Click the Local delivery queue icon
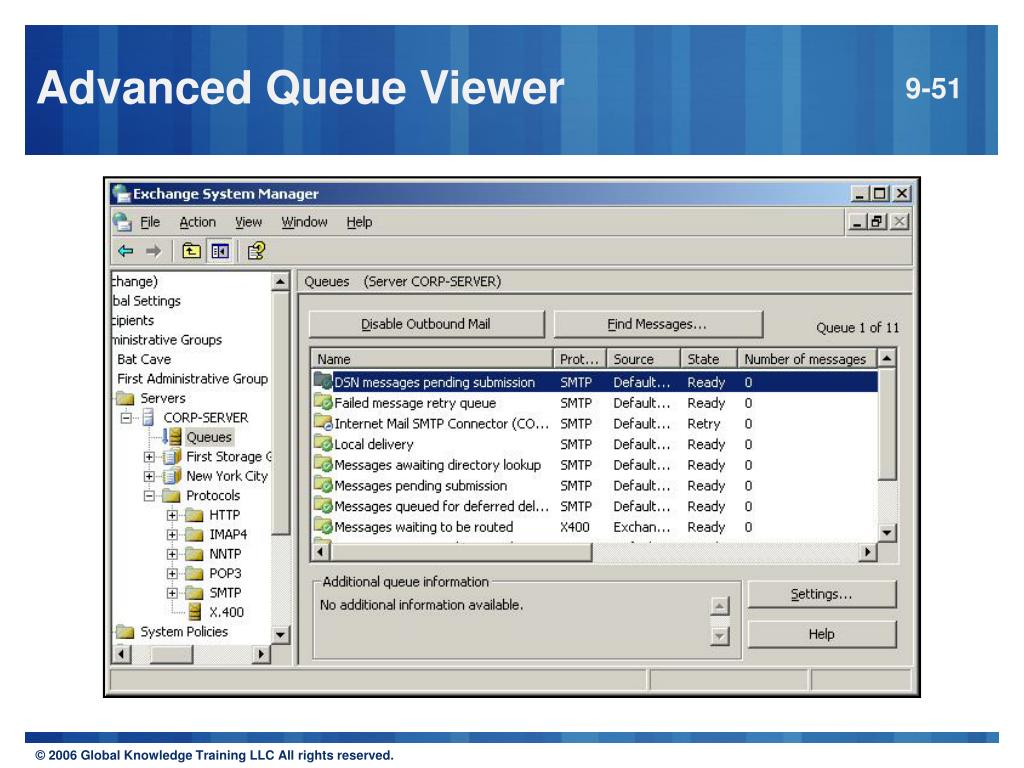The height and width of the screenshot is (768, 1024). [x=323, y=444]
